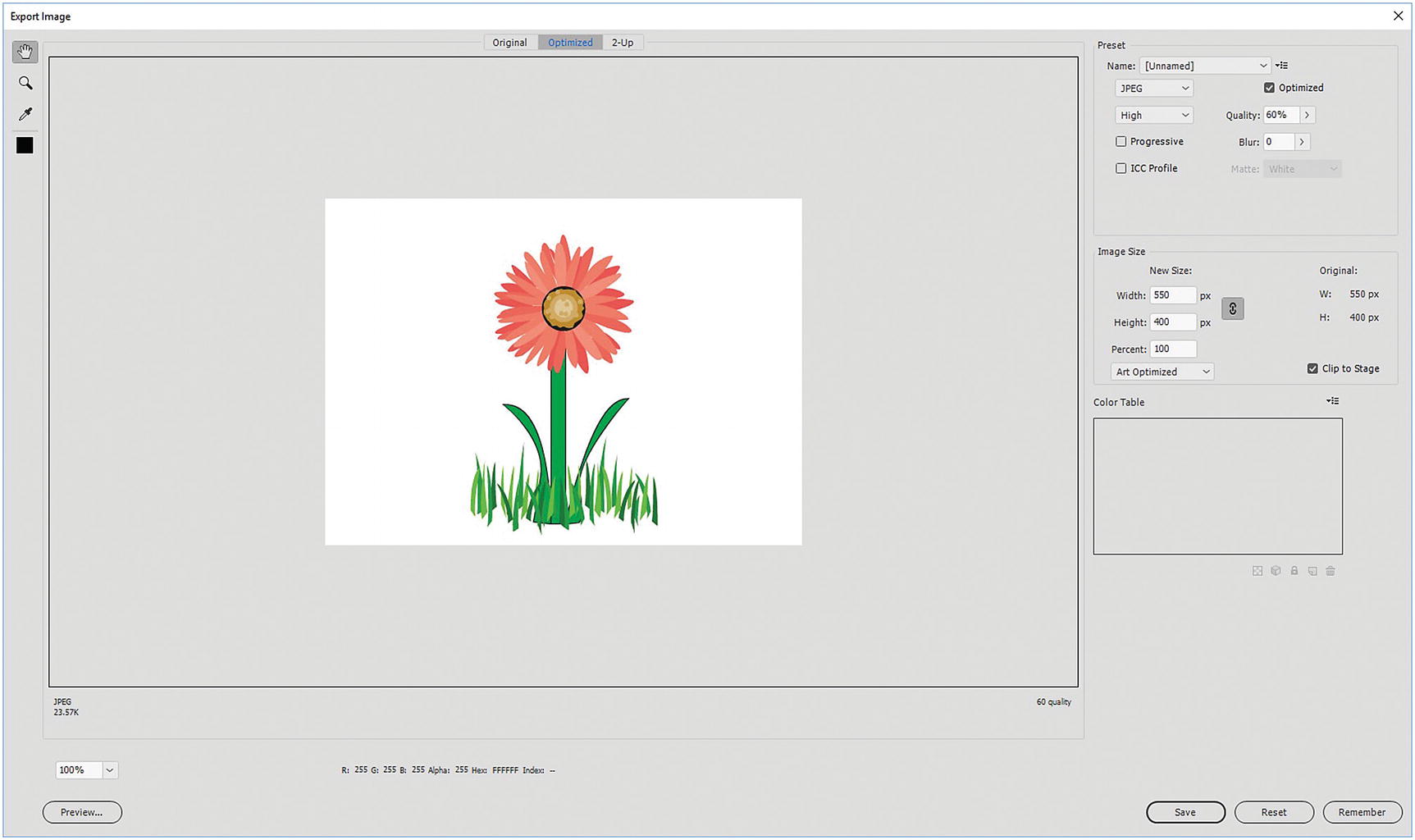Toggle the width/height link chain icon
The height and width of the screenshot is (840, 1415).
[1233, 308]
